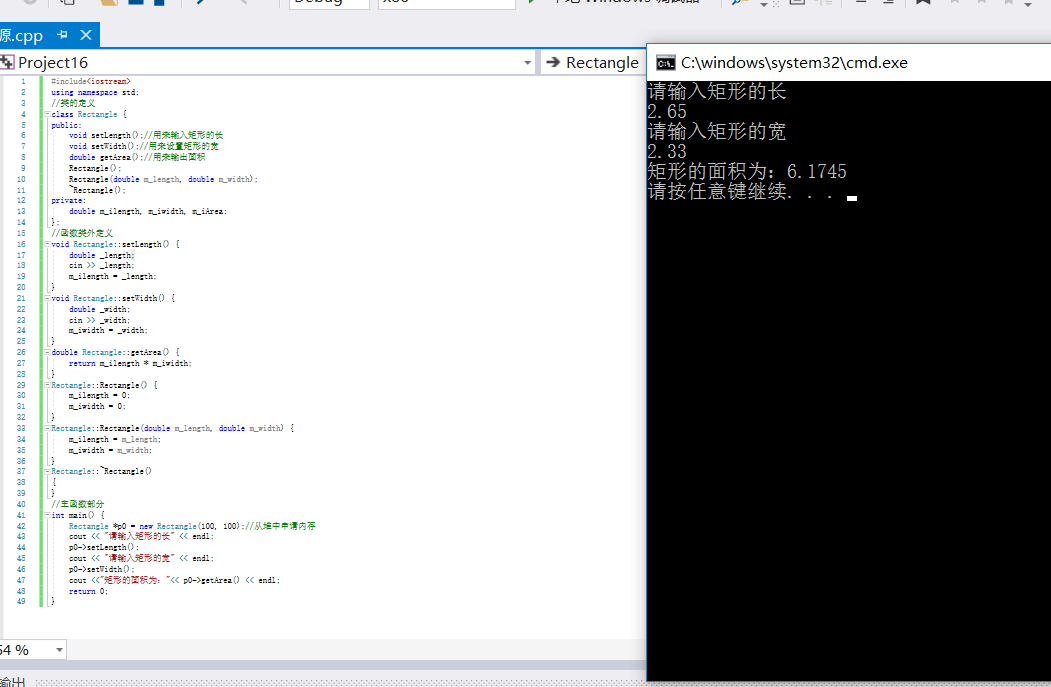This screenshot has height=687, width=1051.
Task: Open the Rectangle class navigation dropdown
Action: pyautogui.click(x=593, y=62)
